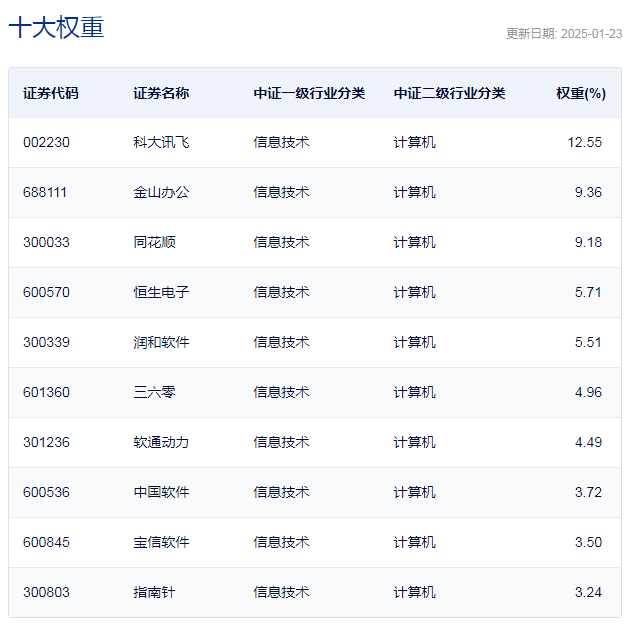Screen dimensions: 628x627
Task: Select the 恒生电子 row name
Action: coord(161,292)
